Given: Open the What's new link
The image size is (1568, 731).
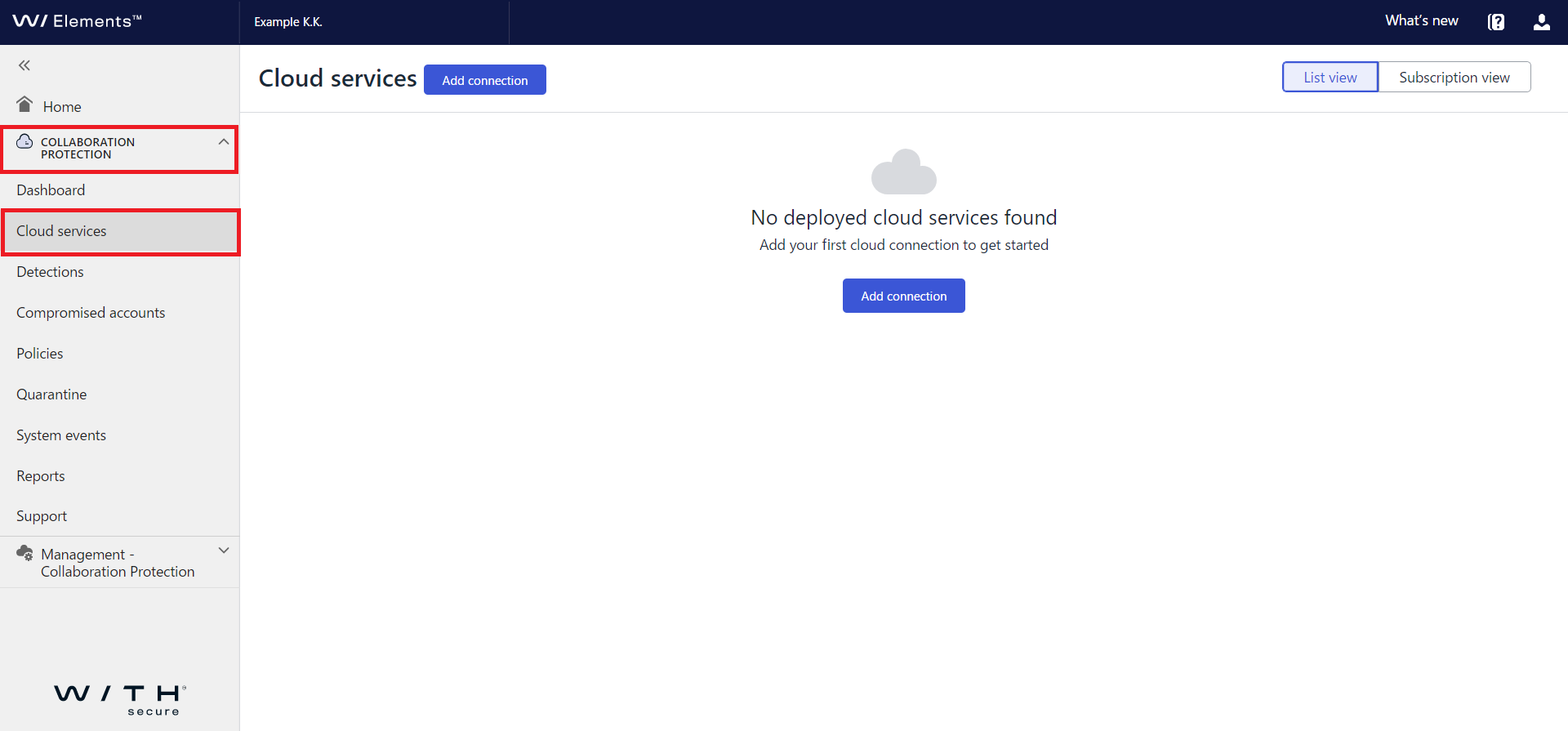Looking at the screenshot, I should tap(1421, 21).
